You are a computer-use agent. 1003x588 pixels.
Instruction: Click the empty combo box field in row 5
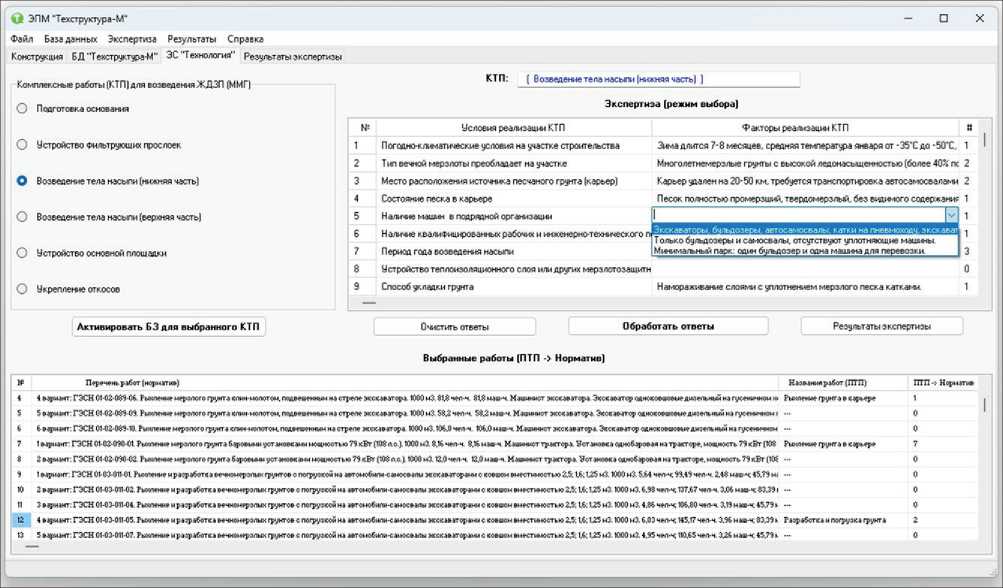click(x=798, y=216)
